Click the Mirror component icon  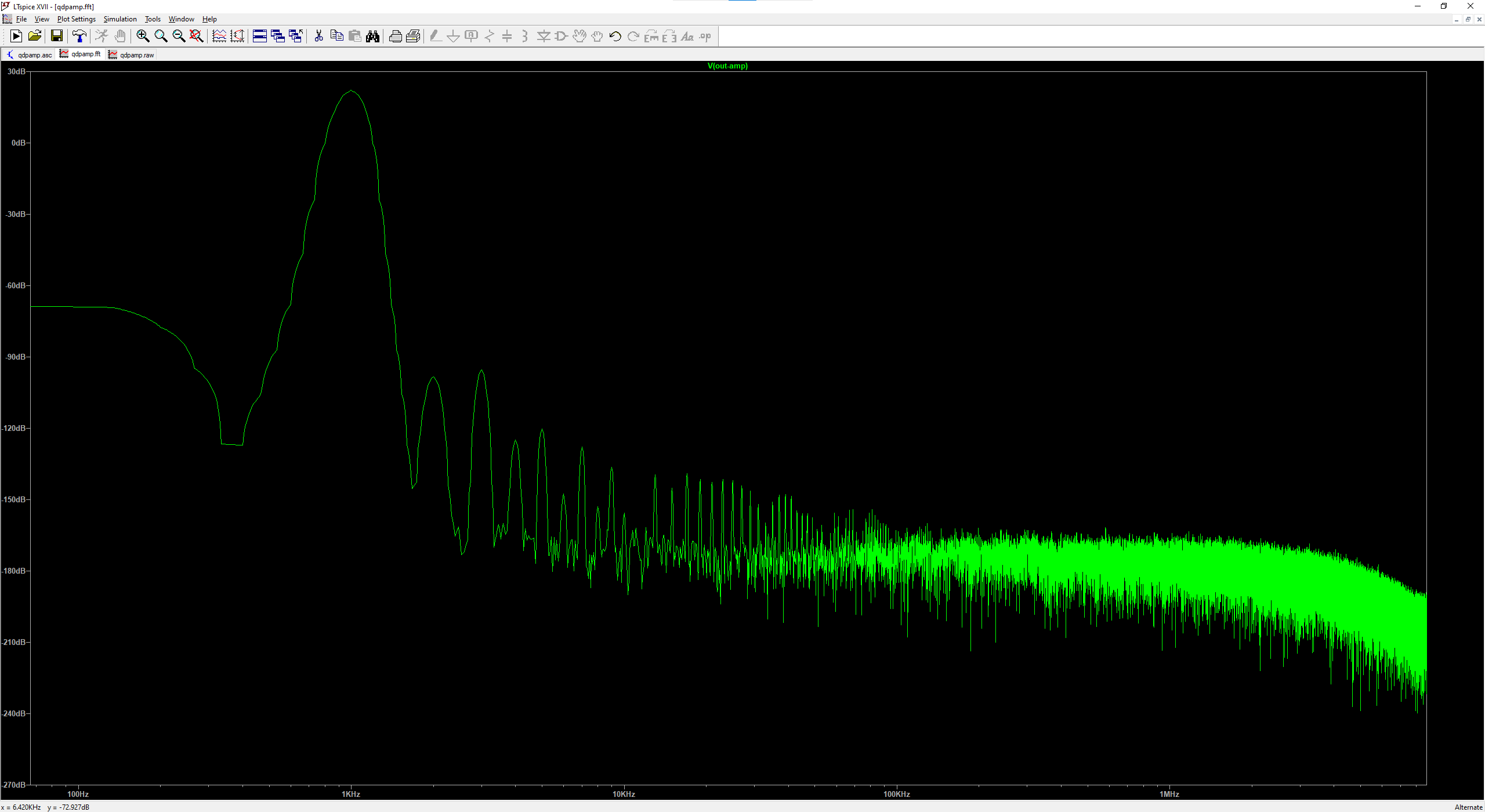coord(669,37)
